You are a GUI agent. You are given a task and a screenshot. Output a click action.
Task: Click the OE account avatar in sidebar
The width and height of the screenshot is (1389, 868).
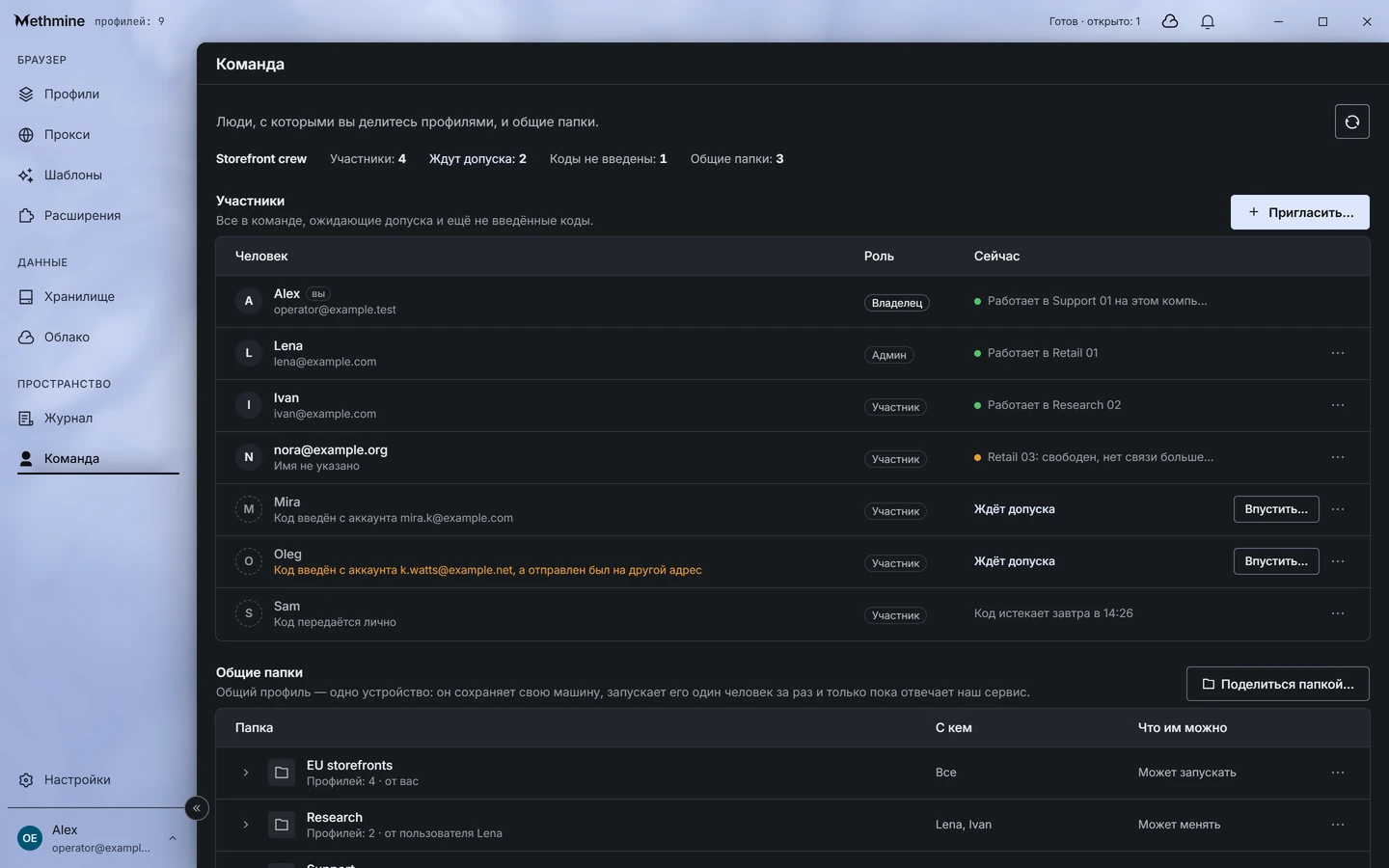tap(30, 838)
